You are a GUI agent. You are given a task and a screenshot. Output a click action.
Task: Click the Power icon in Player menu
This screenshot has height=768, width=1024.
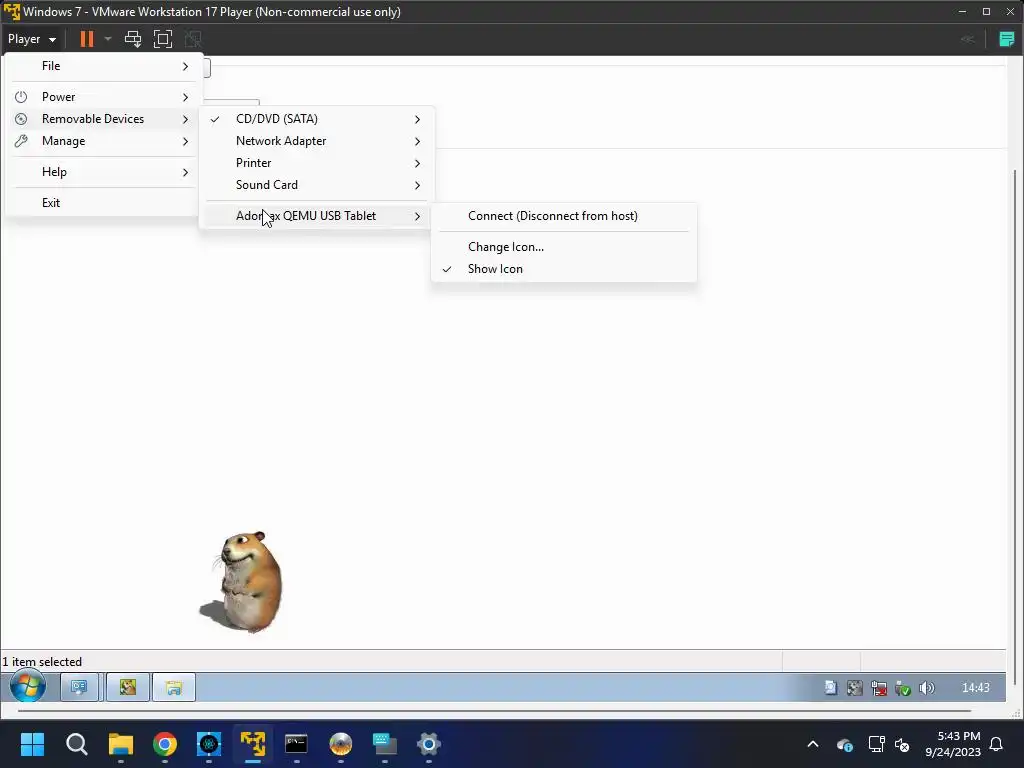pyautogui.click(x=21, y=97)
